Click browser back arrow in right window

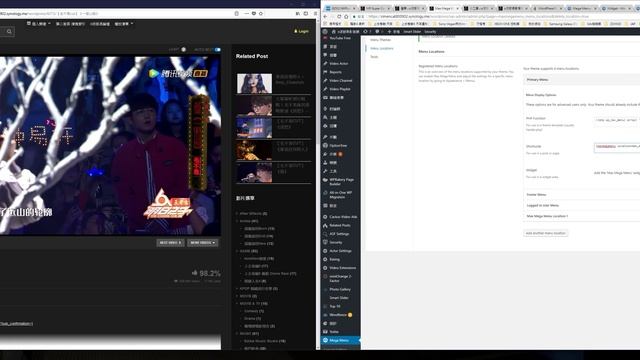[x=325, y=17]
